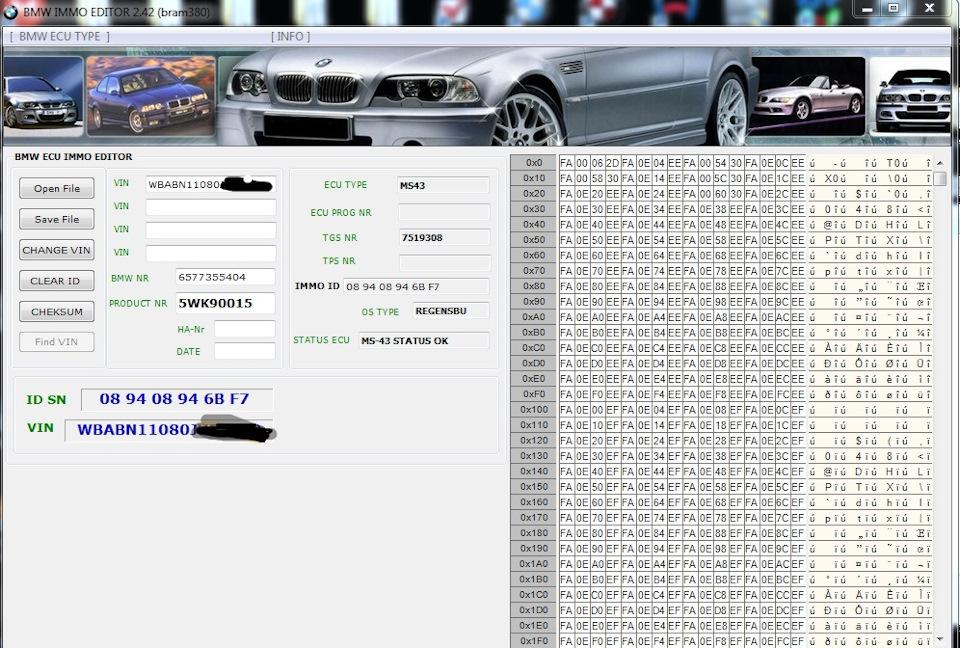
Task: Click the TGS NR field 7519308
Action: [444, 238]
